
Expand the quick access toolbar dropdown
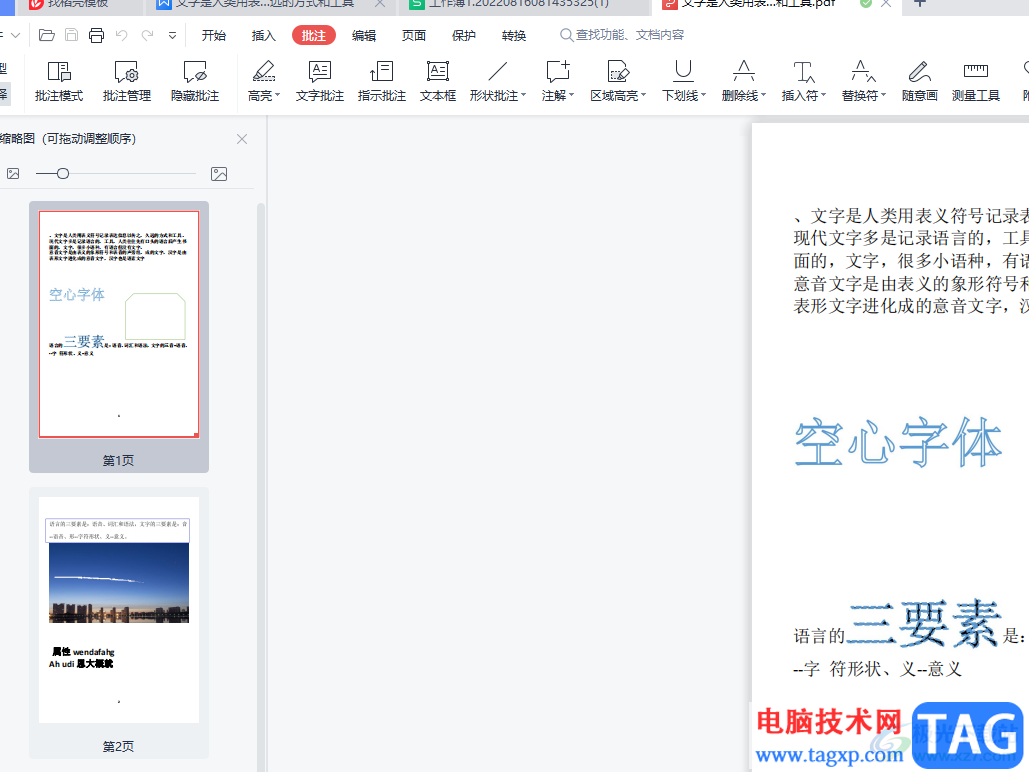172,36
